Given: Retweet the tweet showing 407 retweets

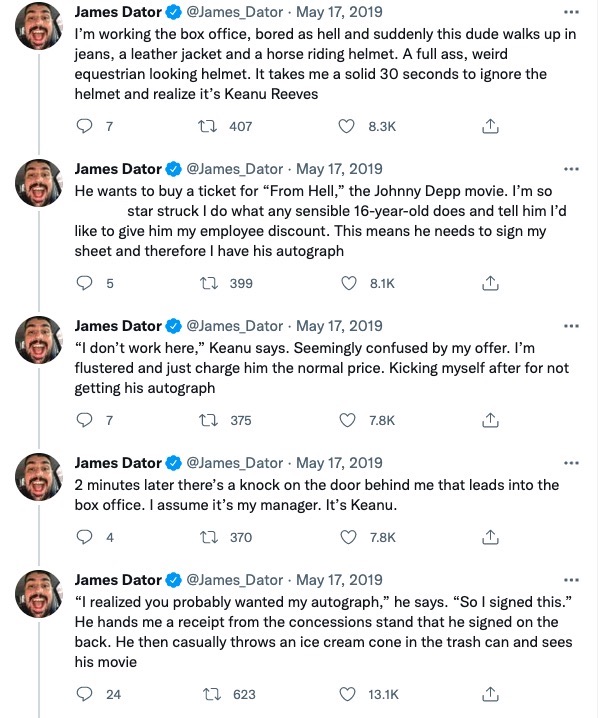Looking at the screenshot, I should tap(207, 126).
